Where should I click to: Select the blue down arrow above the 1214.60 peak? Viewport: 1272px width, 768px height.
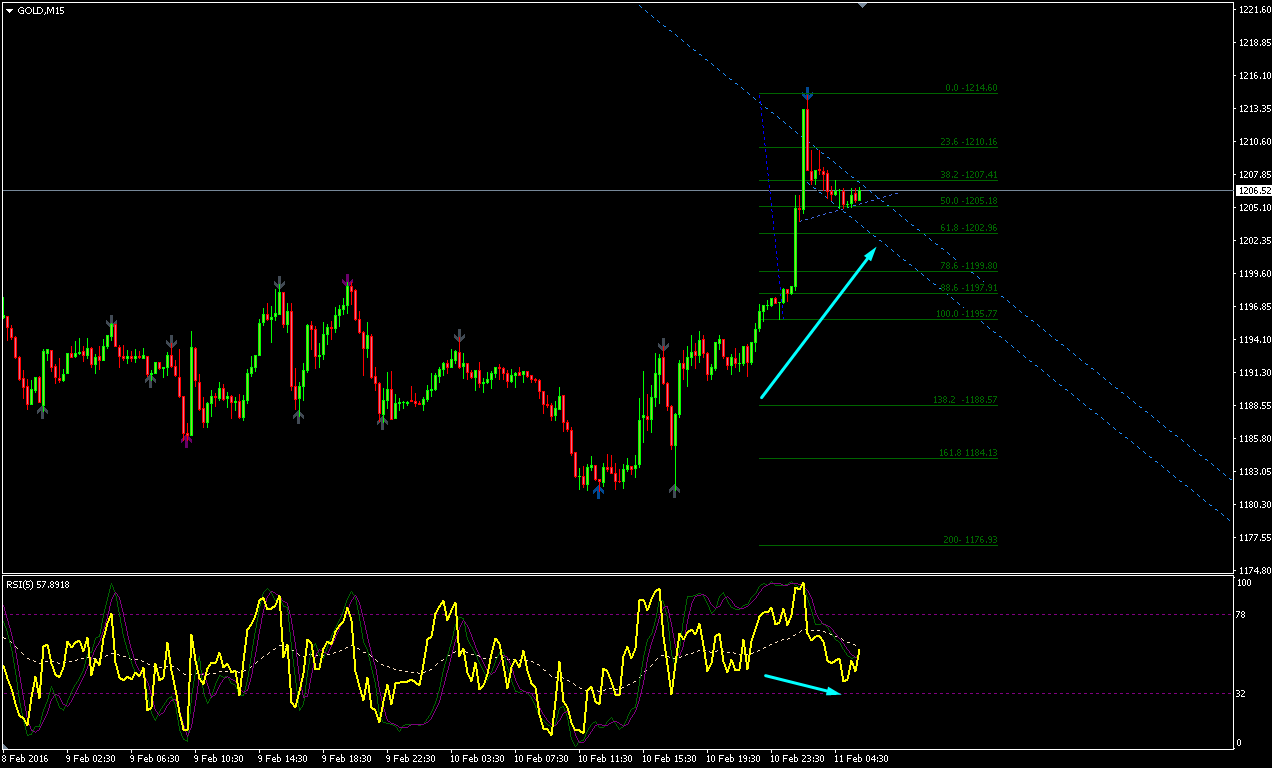807,93
